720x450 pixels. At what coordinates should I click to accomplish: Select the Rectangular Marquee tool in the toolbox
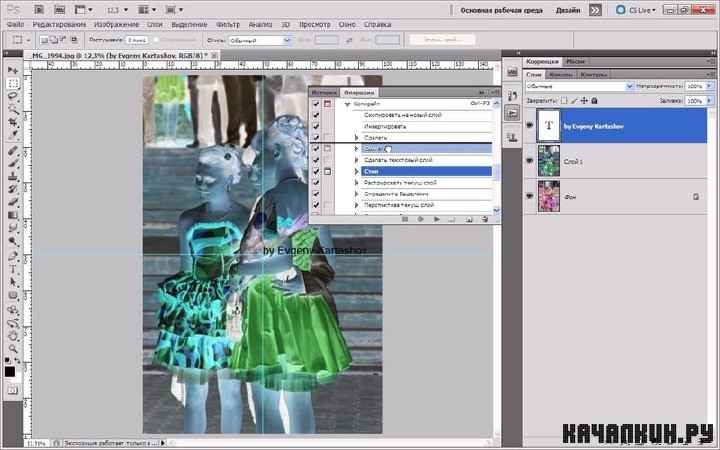[13, 83]
